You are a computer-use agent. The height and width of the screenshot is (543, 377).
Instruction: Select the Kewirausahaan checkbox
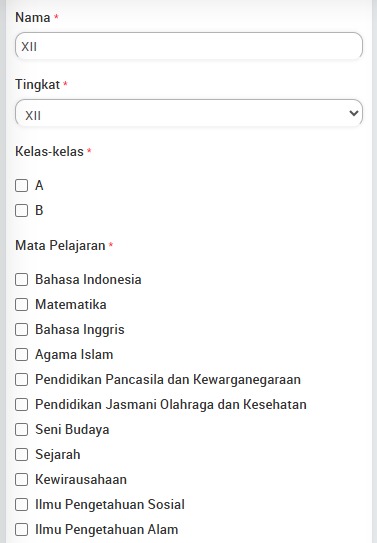tap(21, 479)
